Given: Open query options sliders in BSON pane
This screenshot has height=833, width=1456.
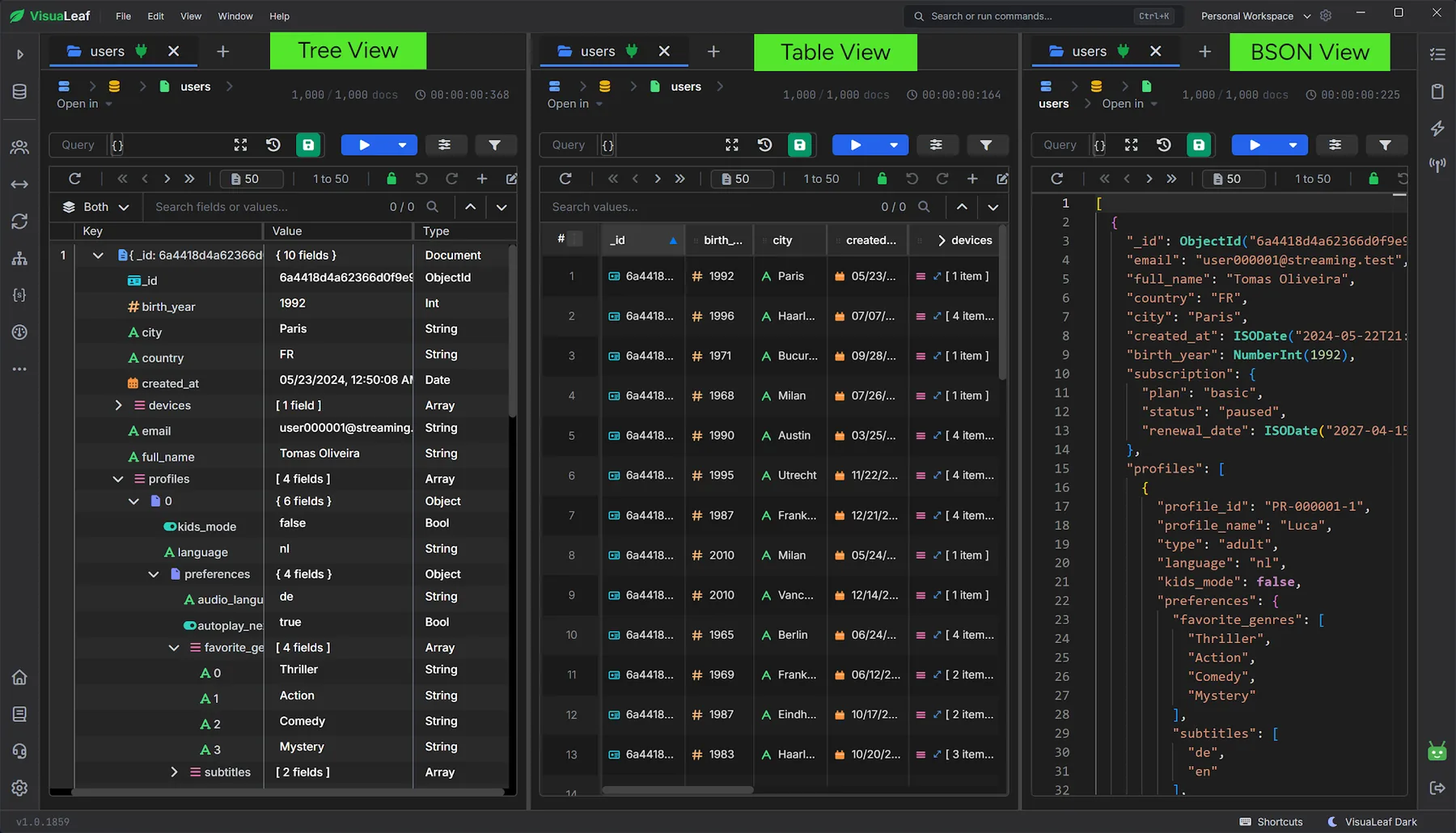Looking at the screenshot, I should click(x=1335, y=145).
